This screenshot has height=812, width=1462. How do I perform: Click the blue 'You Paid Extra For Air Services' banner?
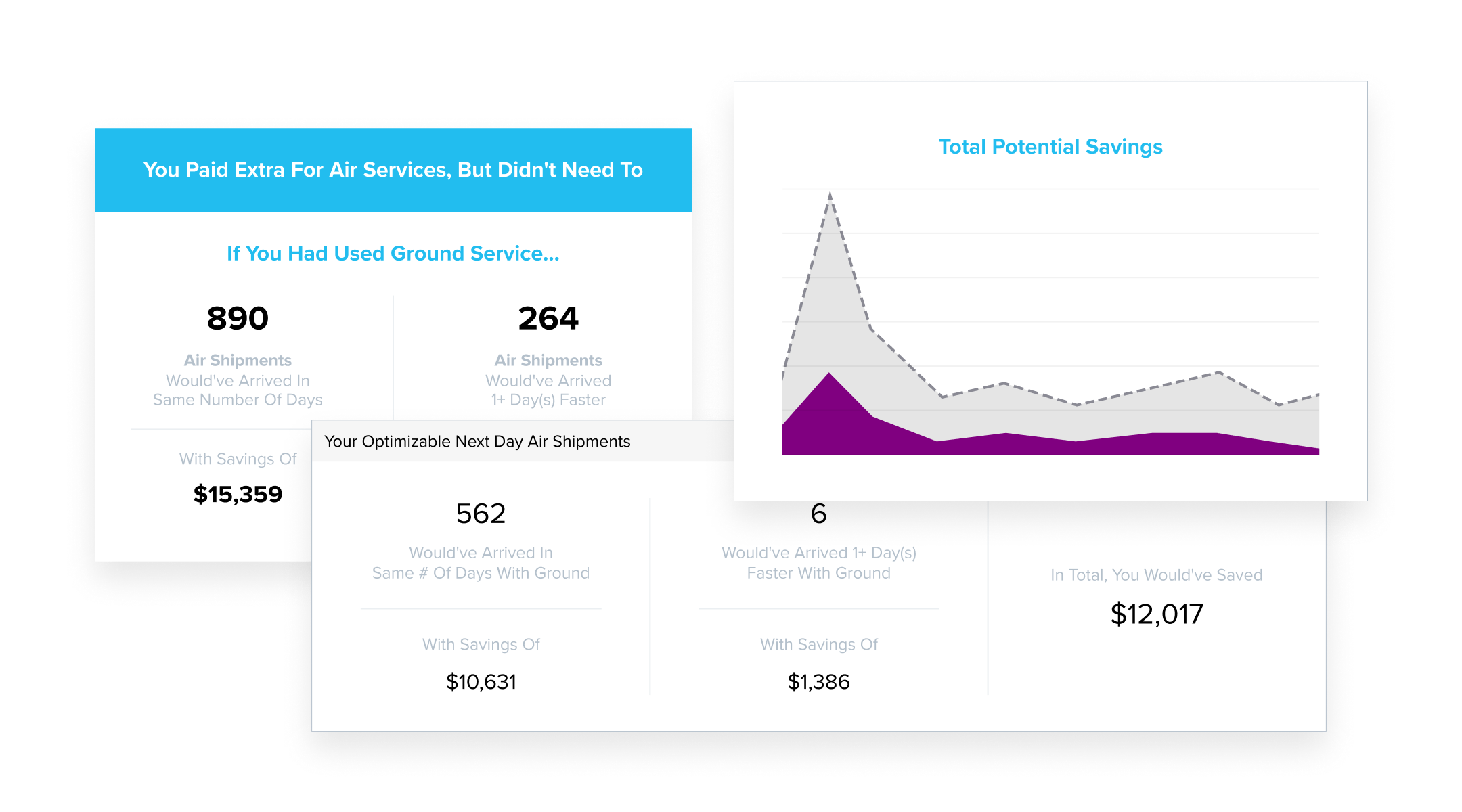click(393, 170)
